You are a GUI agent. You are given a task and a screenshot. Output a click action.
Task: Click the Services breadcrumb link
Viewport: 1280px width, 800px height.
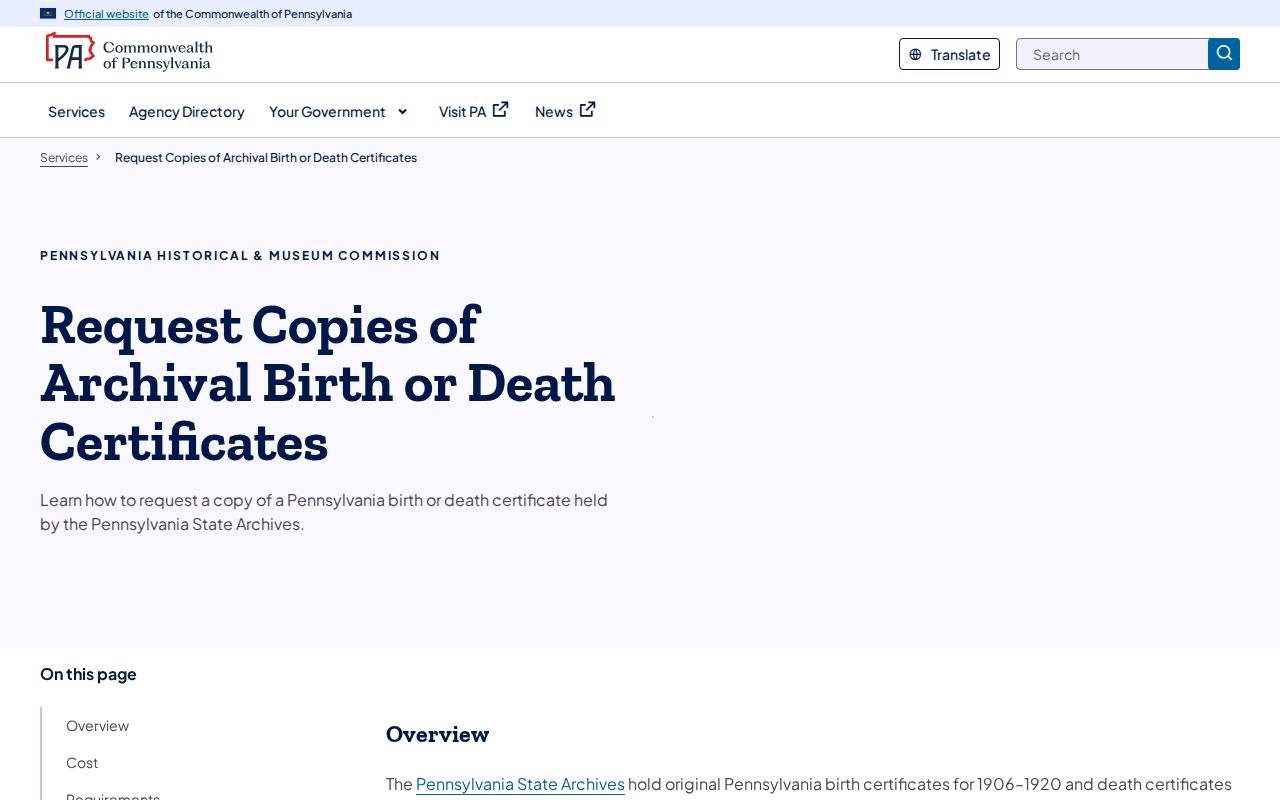click(x=64, y=158)
